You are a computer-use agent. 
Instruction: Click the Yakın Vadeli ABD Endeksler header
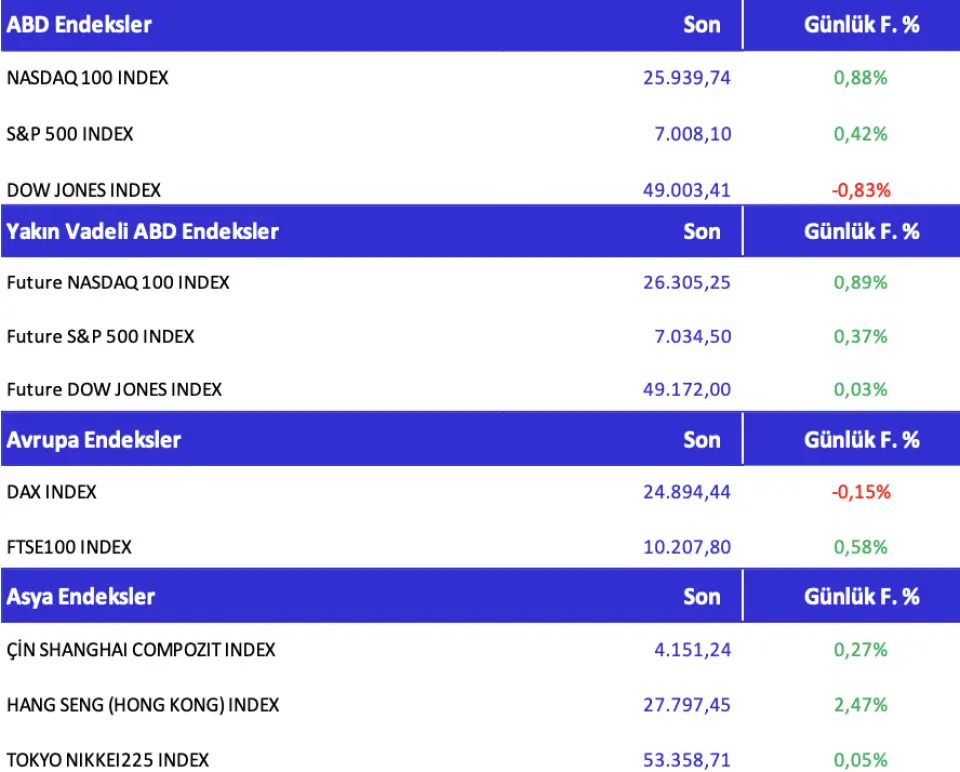point(142,232)
